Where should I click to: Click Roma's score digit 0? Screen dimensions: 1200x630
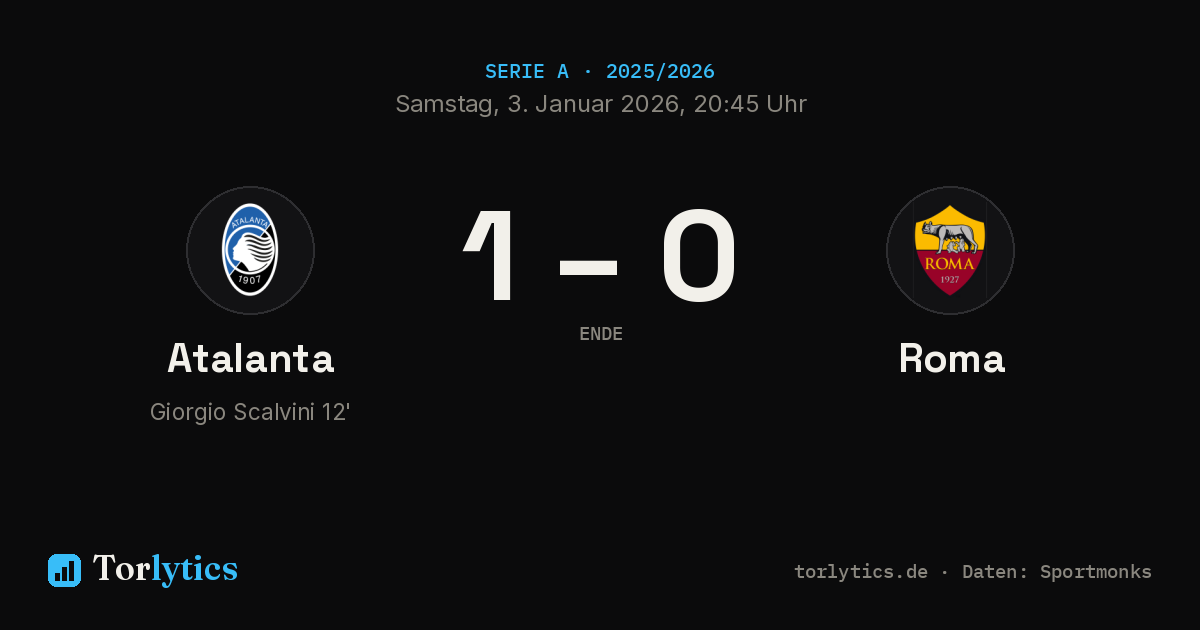(x=699, y=255)
